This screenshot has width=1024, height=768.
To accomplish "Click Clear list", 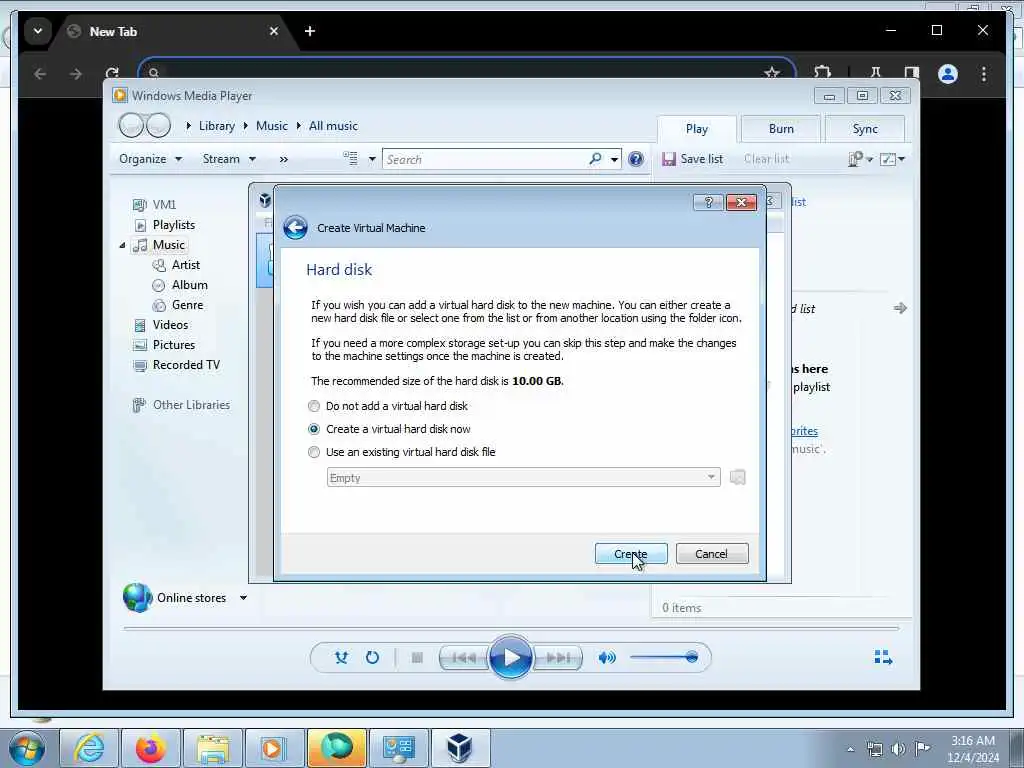I will (x=767, y=159).
